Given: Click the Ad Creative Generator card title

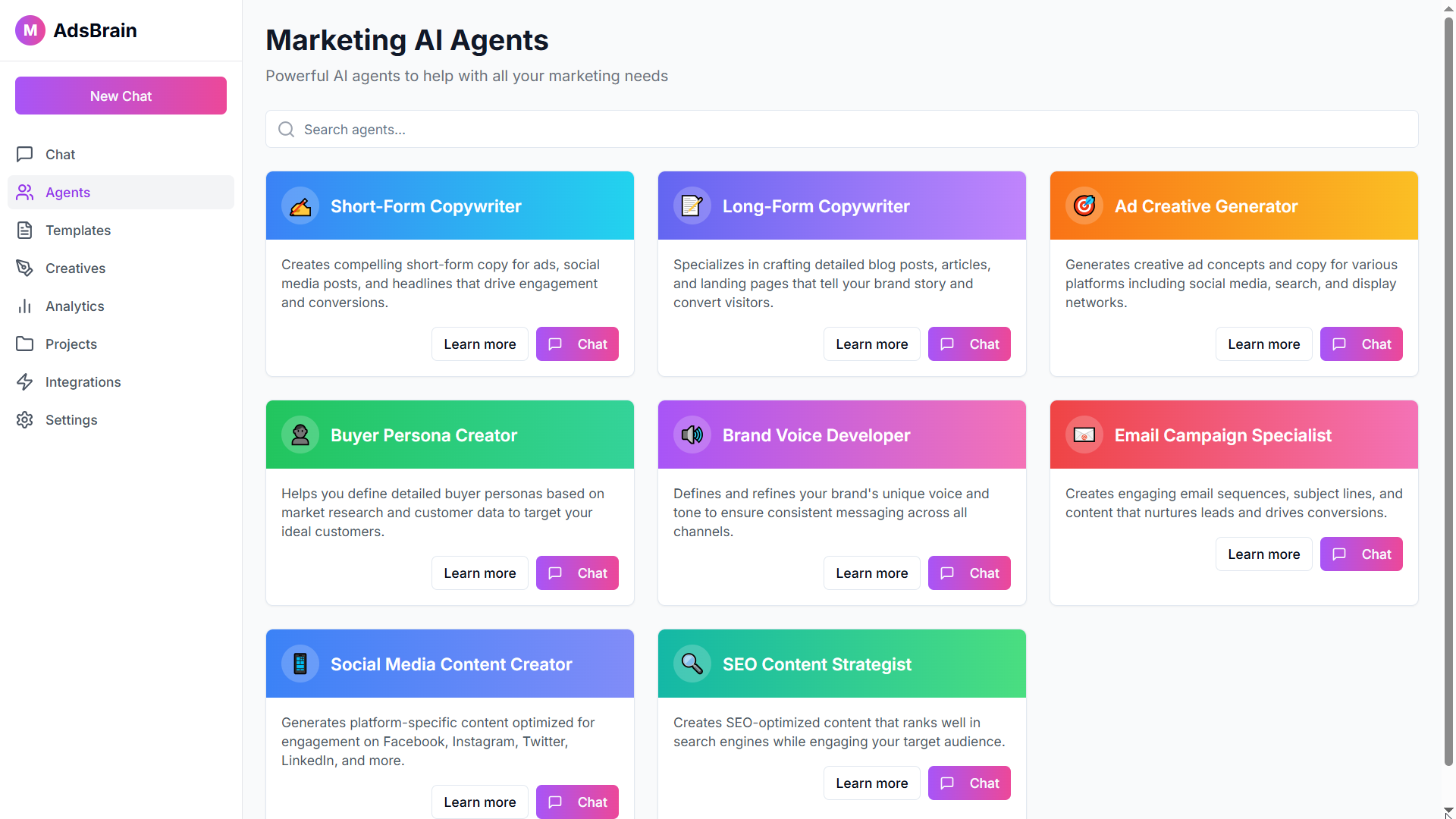Looking at the screenshot, I should [1206, 206].
